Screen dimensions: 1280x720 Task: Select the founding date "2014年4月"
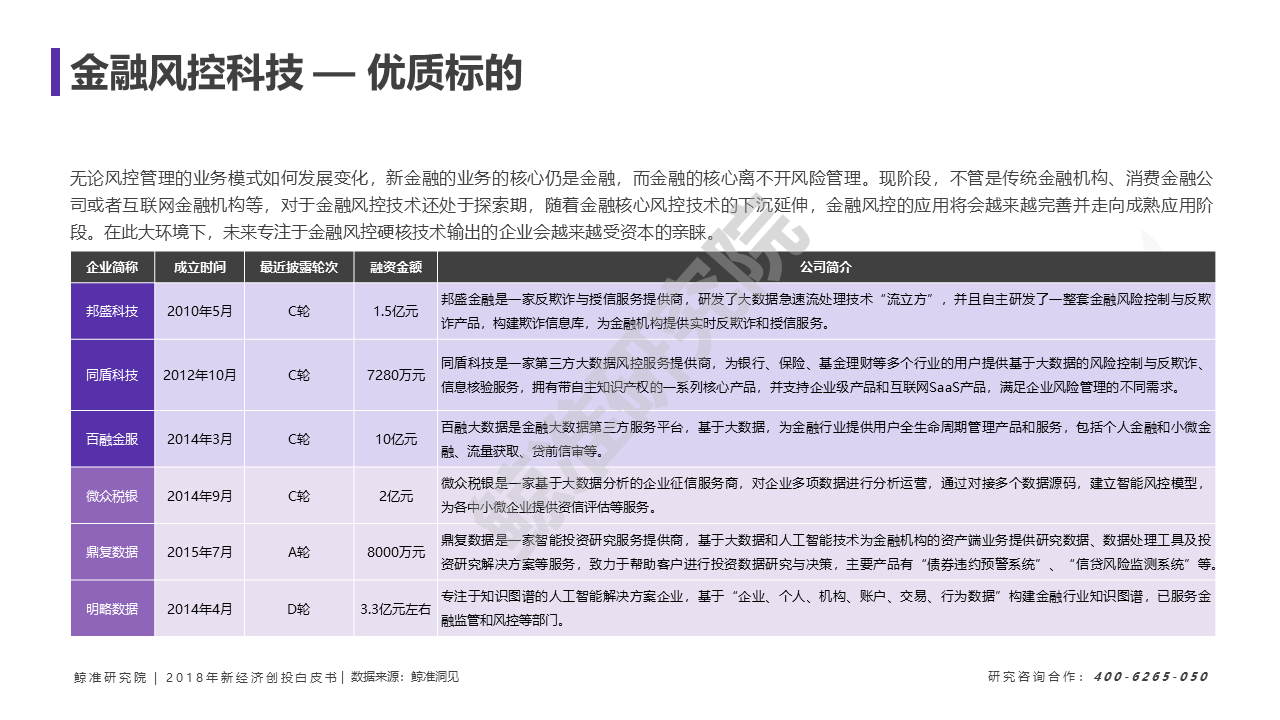coord(199,608)
